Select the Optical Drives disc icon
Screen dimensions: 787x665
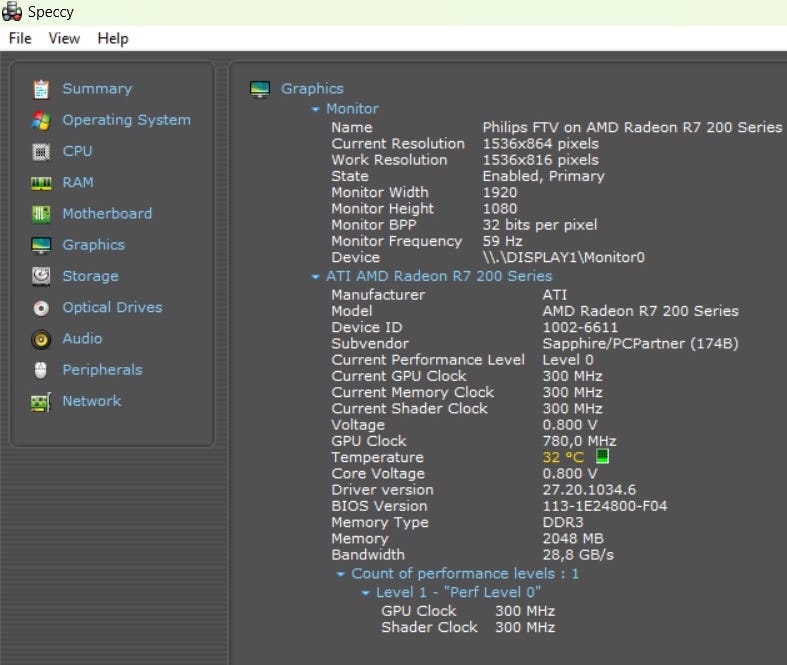pyautogui.click(x=41, y=308)
